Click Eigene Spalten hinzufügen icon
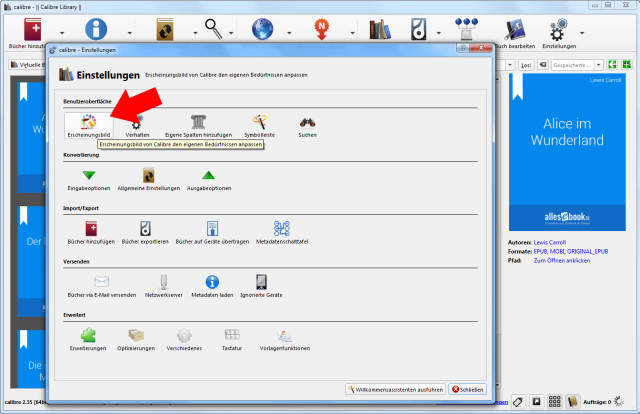 coord(197,124)
